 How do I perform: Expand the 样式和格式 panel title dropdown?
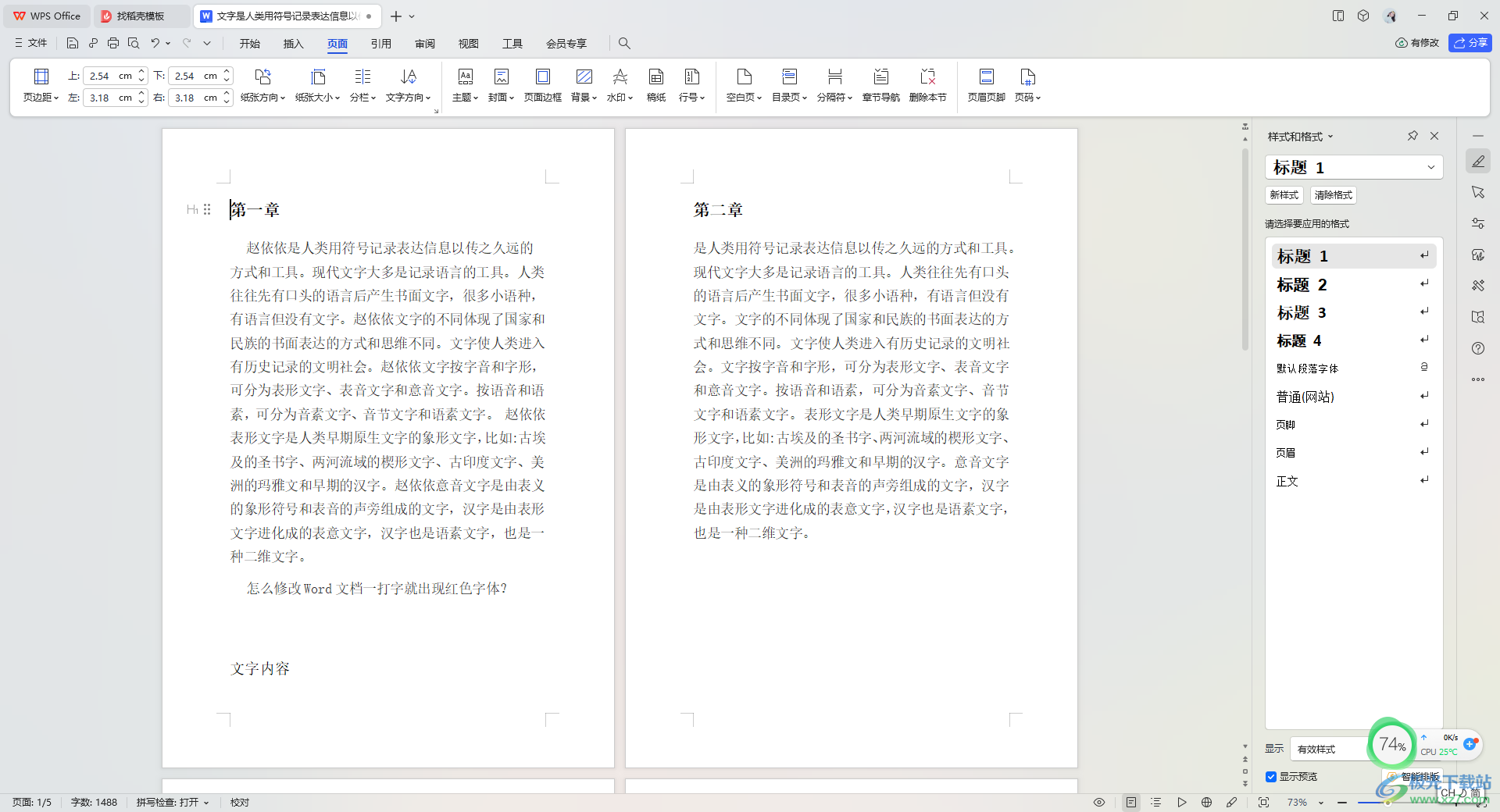pos(1330,137)
